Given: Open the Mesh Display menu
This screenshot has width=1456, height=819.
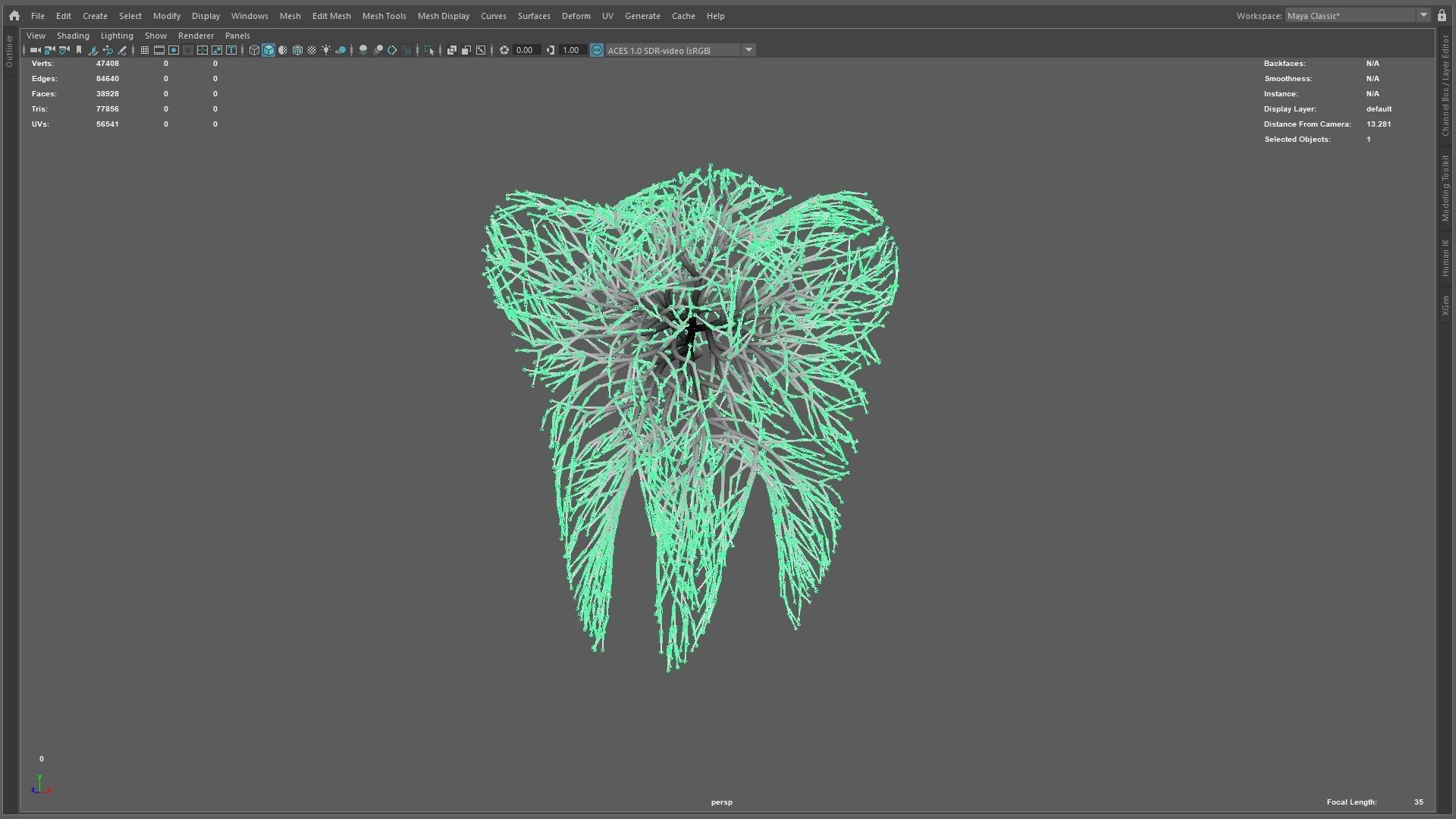Looking at the screenshot, I should pyautogui.click(x=444, y=16).
